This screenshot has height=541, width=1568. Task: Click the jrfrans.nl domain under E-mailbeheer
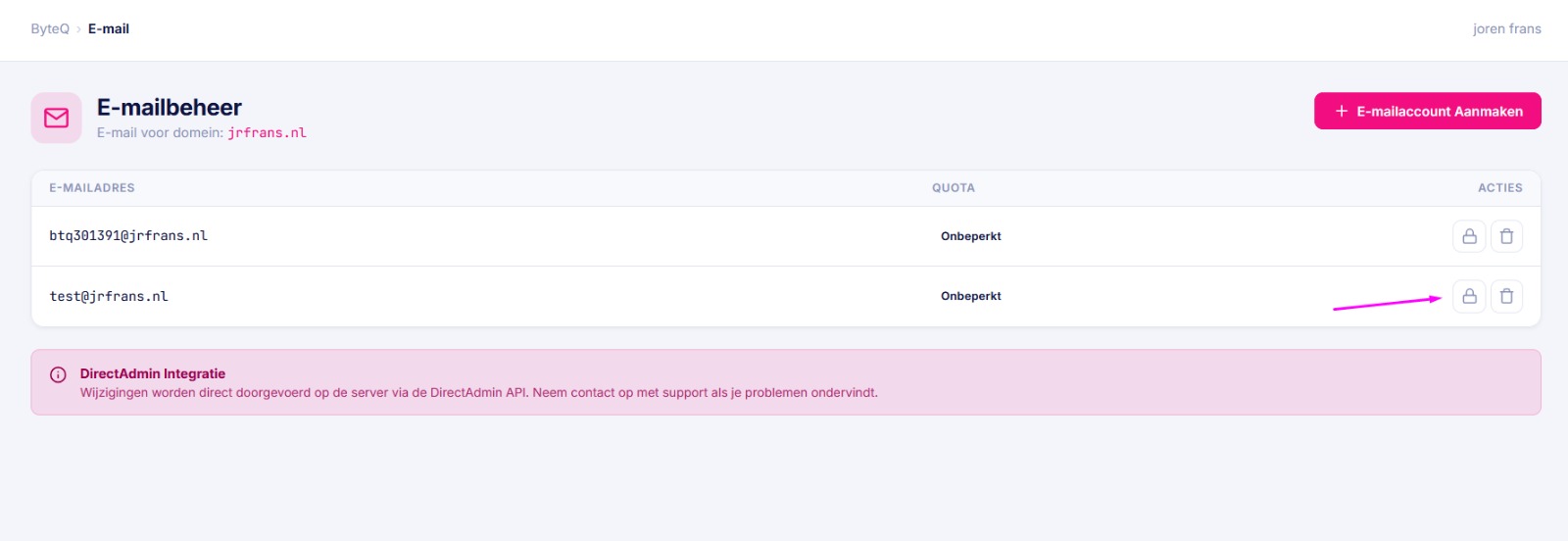267,133
